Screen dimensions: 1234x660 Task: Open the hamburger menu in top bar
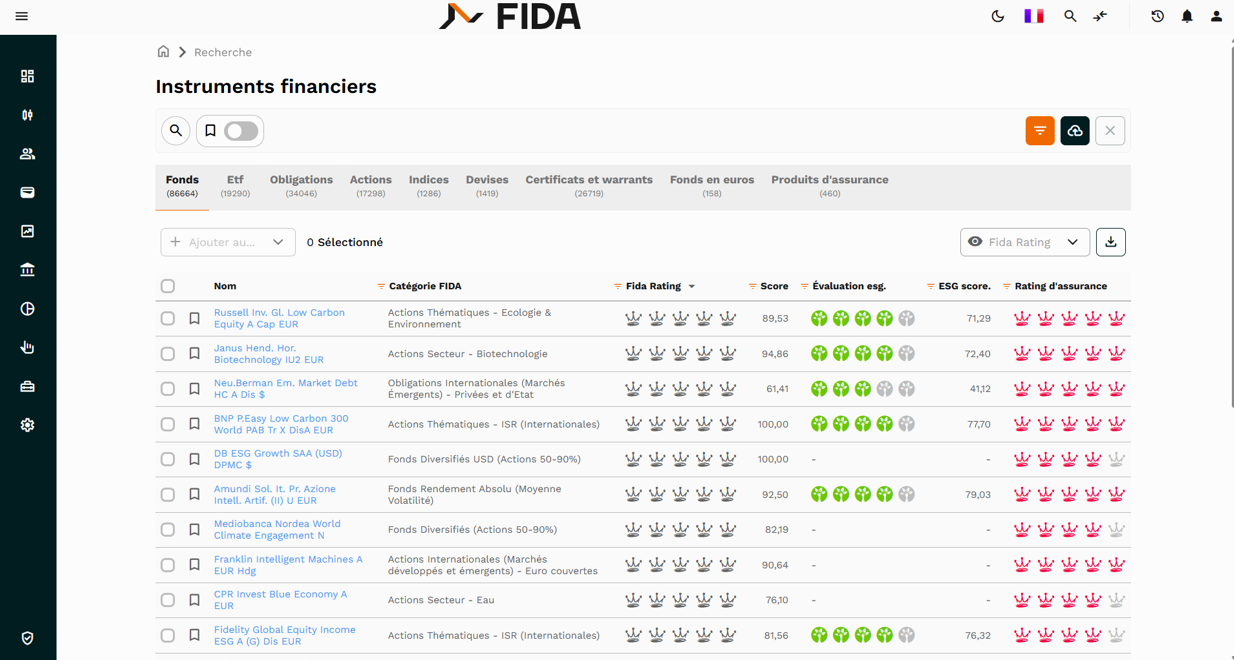click(21, 16)
